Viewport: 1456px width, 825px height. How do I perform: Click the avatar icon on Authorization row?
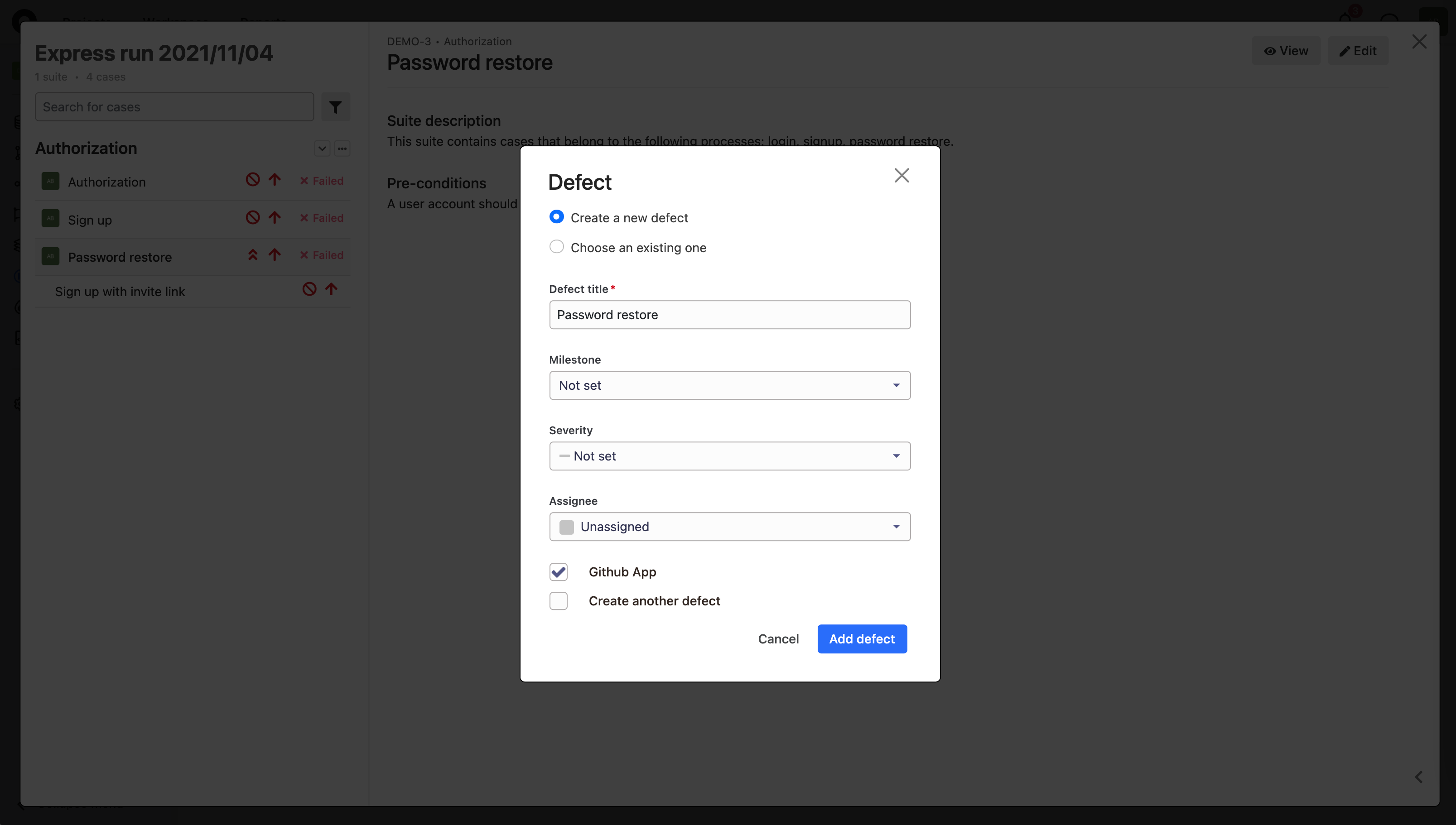50,181
